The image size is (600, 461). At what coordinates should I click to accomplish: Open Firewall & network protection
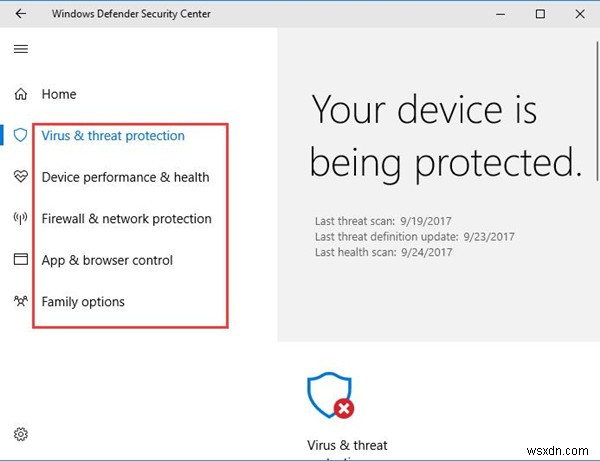(x=126, y=218)
